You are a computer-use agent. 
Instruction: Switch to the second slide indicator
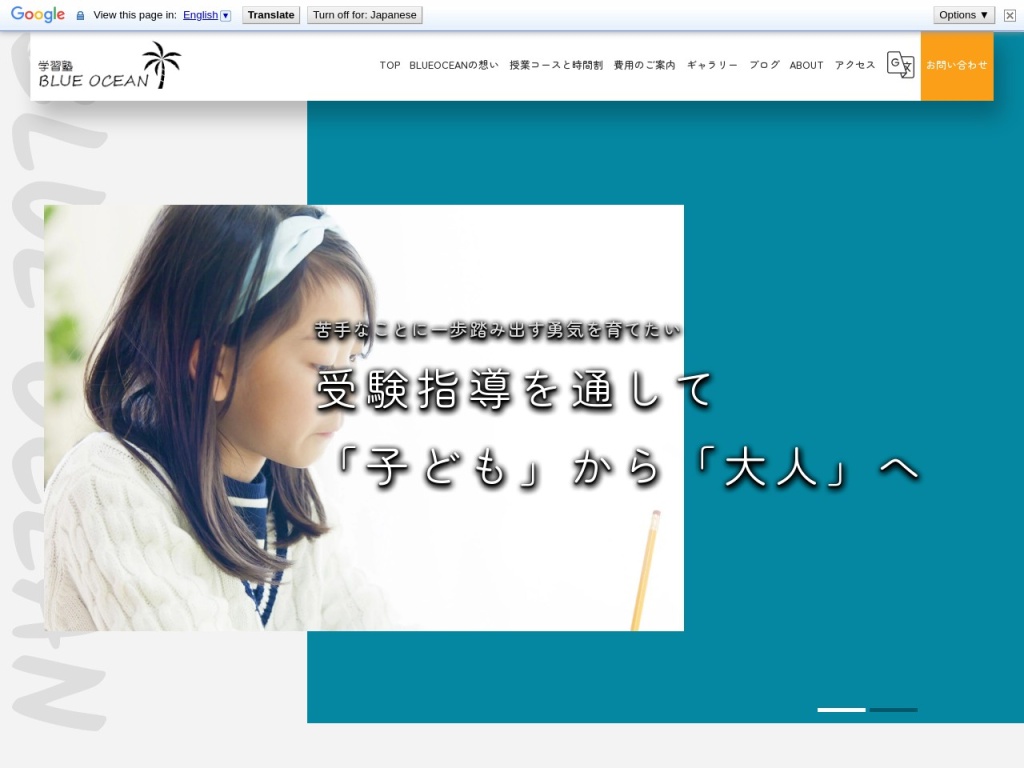[893, 710]
